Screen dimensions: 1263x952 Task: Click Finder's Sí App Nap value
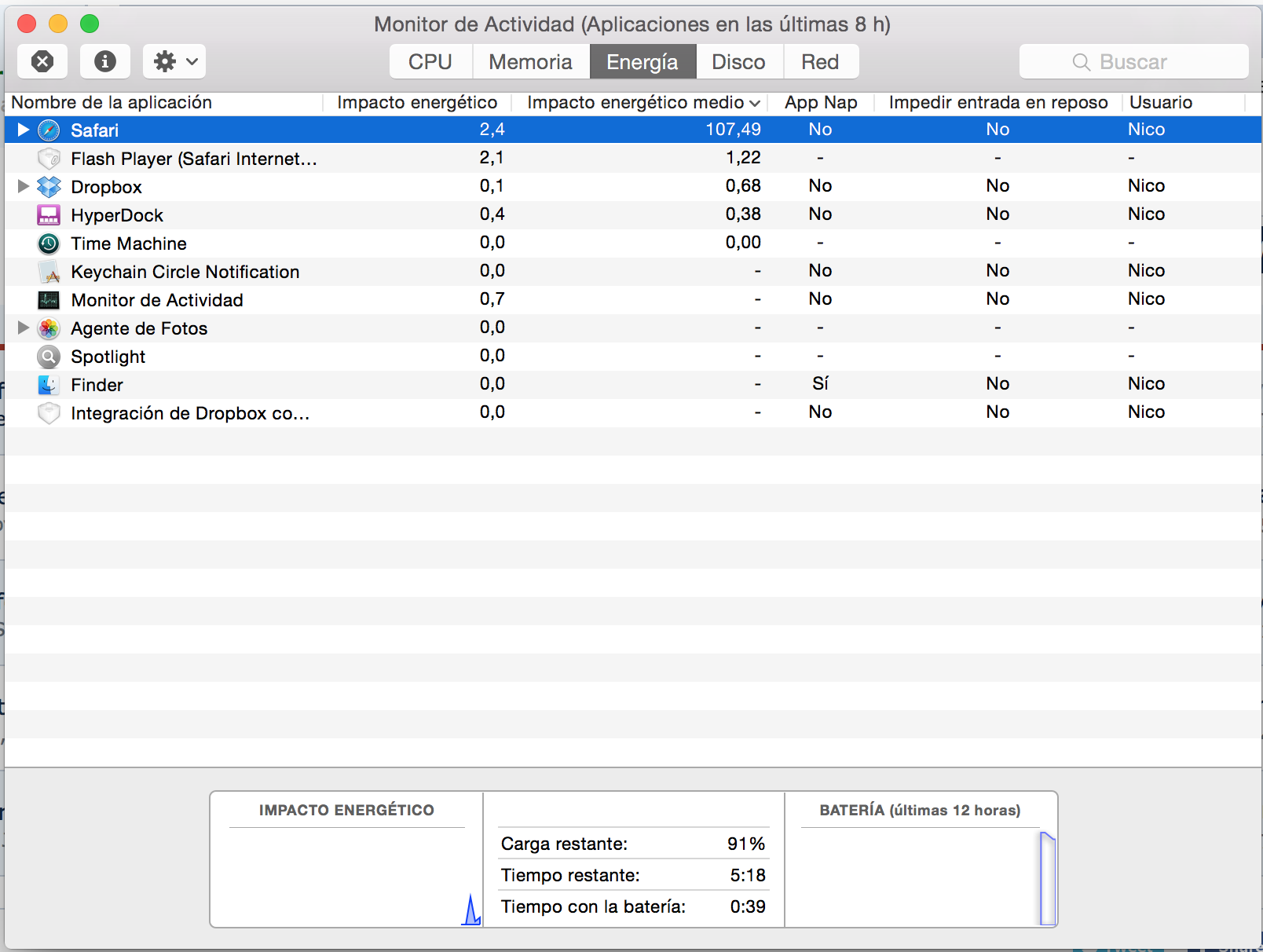820,383
